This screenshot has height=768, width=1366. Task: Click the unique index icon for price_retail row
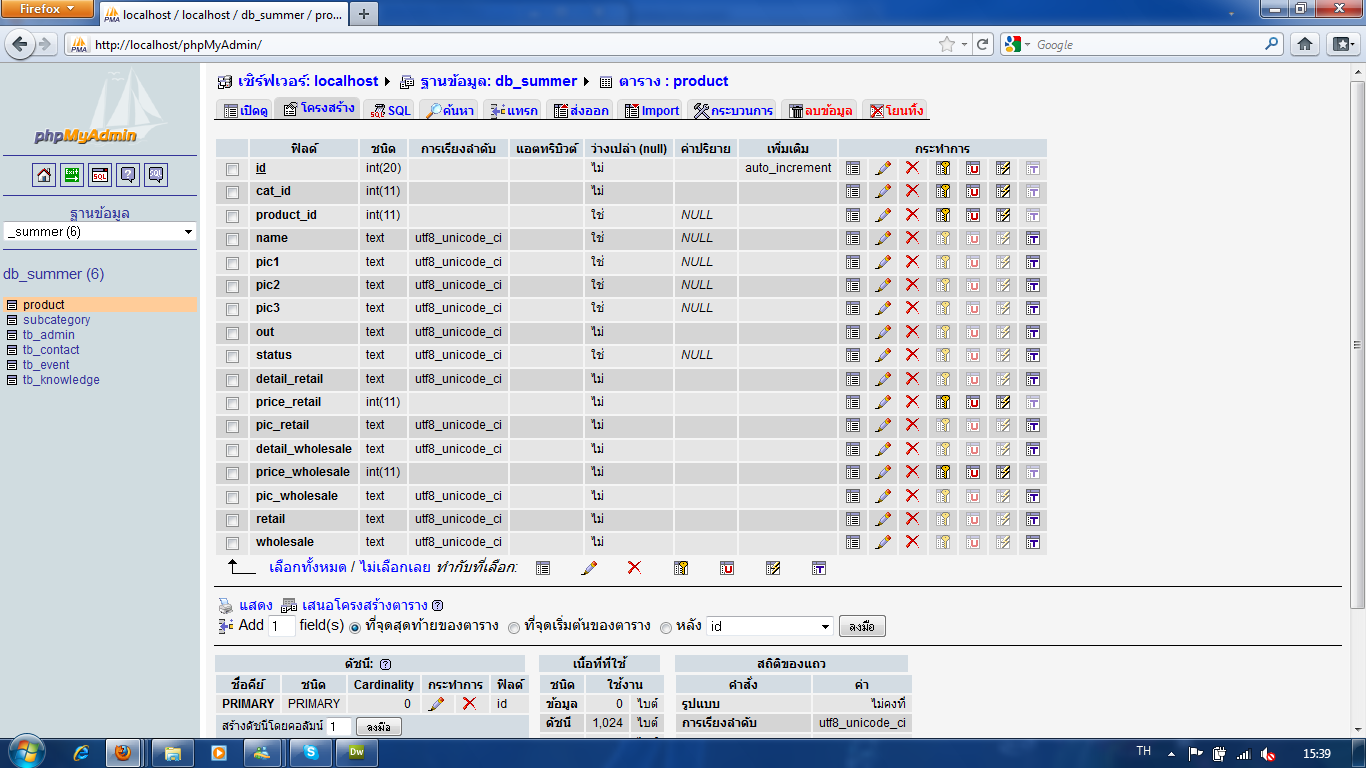click(973, 402)
